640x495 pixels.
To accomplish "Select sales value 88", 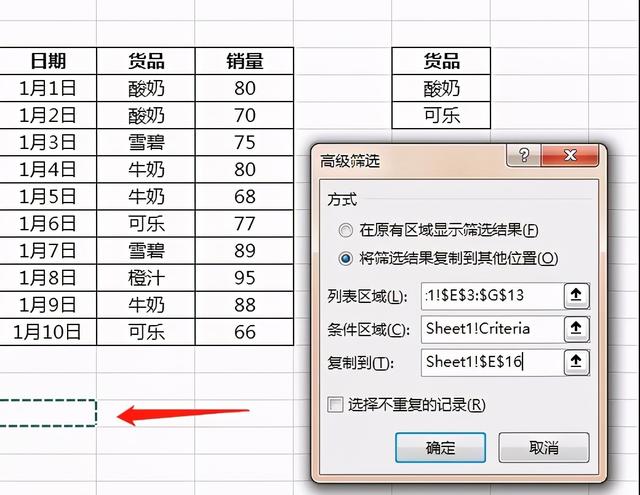I will (244, 305).
